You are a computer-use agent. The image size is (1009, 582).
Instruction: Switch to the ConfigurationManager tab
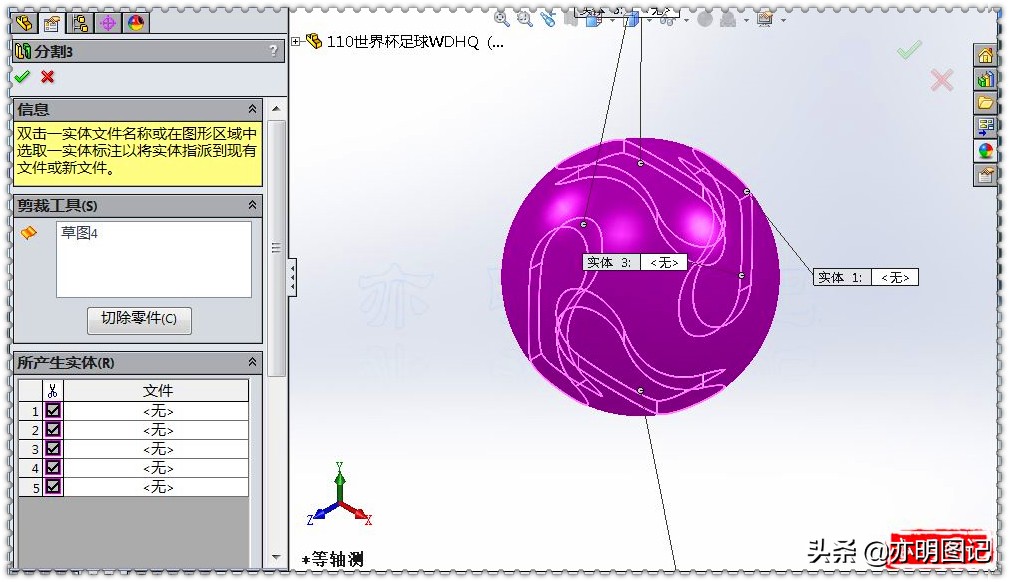click(80, 22)
